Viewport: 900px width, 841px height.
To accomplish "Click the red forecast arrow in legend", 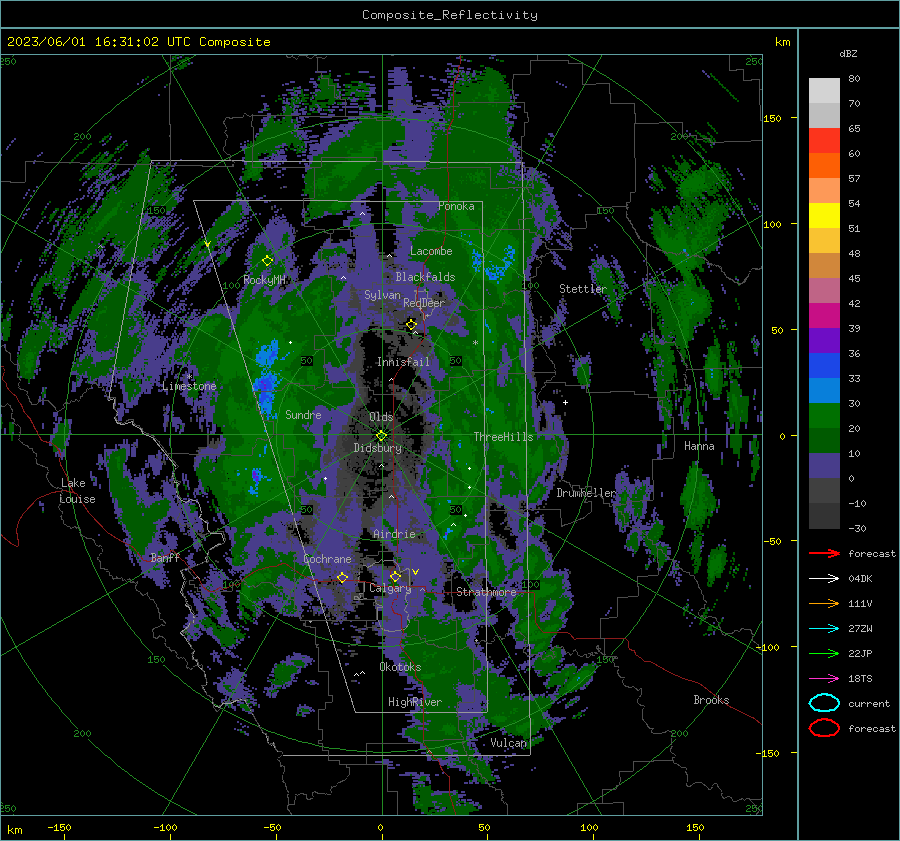I will pyautogui.click(x=824, y=553).
